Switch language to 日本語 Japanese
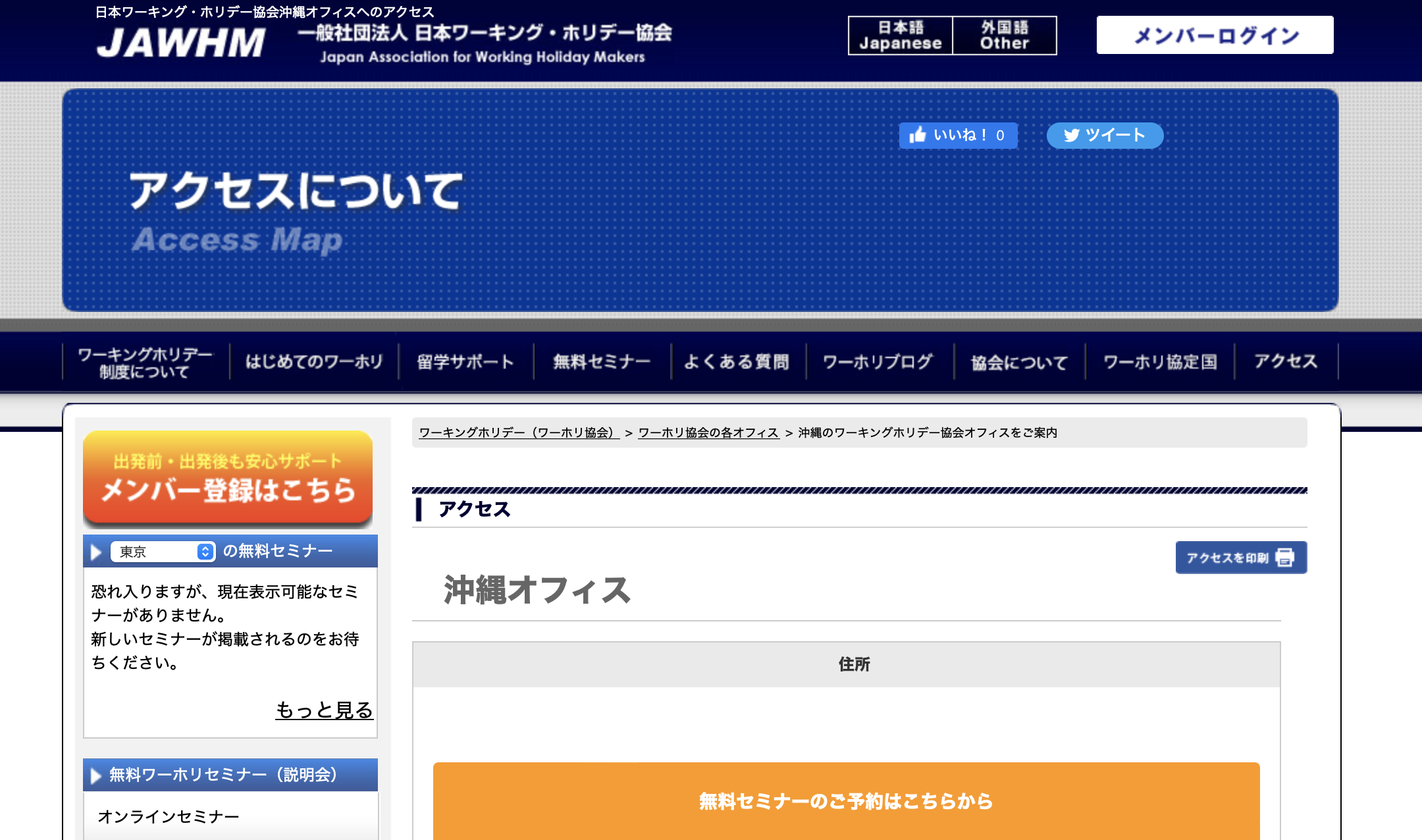The height and width of the screenshot is (840, 1422). click(x=900, y=36)
